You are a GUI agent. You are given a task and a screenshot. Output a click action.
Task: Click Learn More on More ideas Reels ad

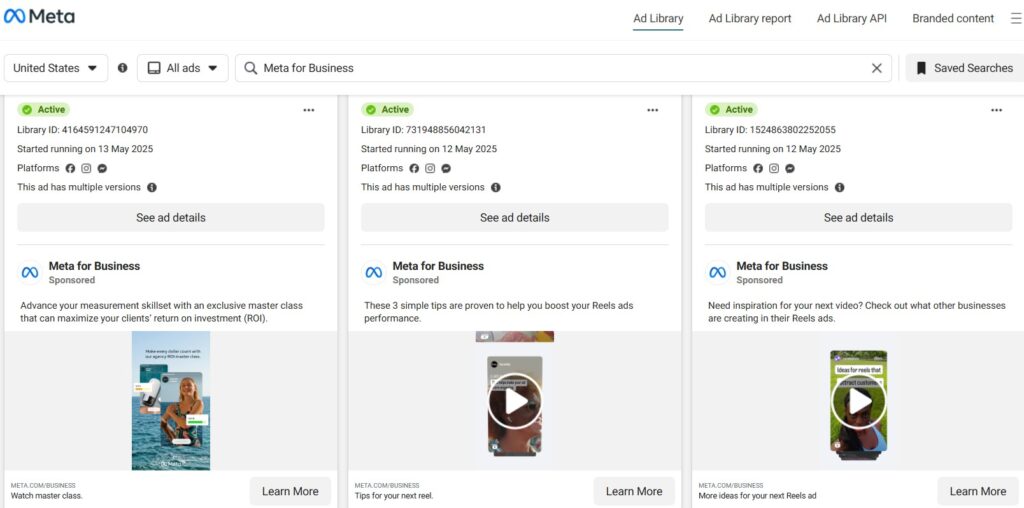point(978,491)
